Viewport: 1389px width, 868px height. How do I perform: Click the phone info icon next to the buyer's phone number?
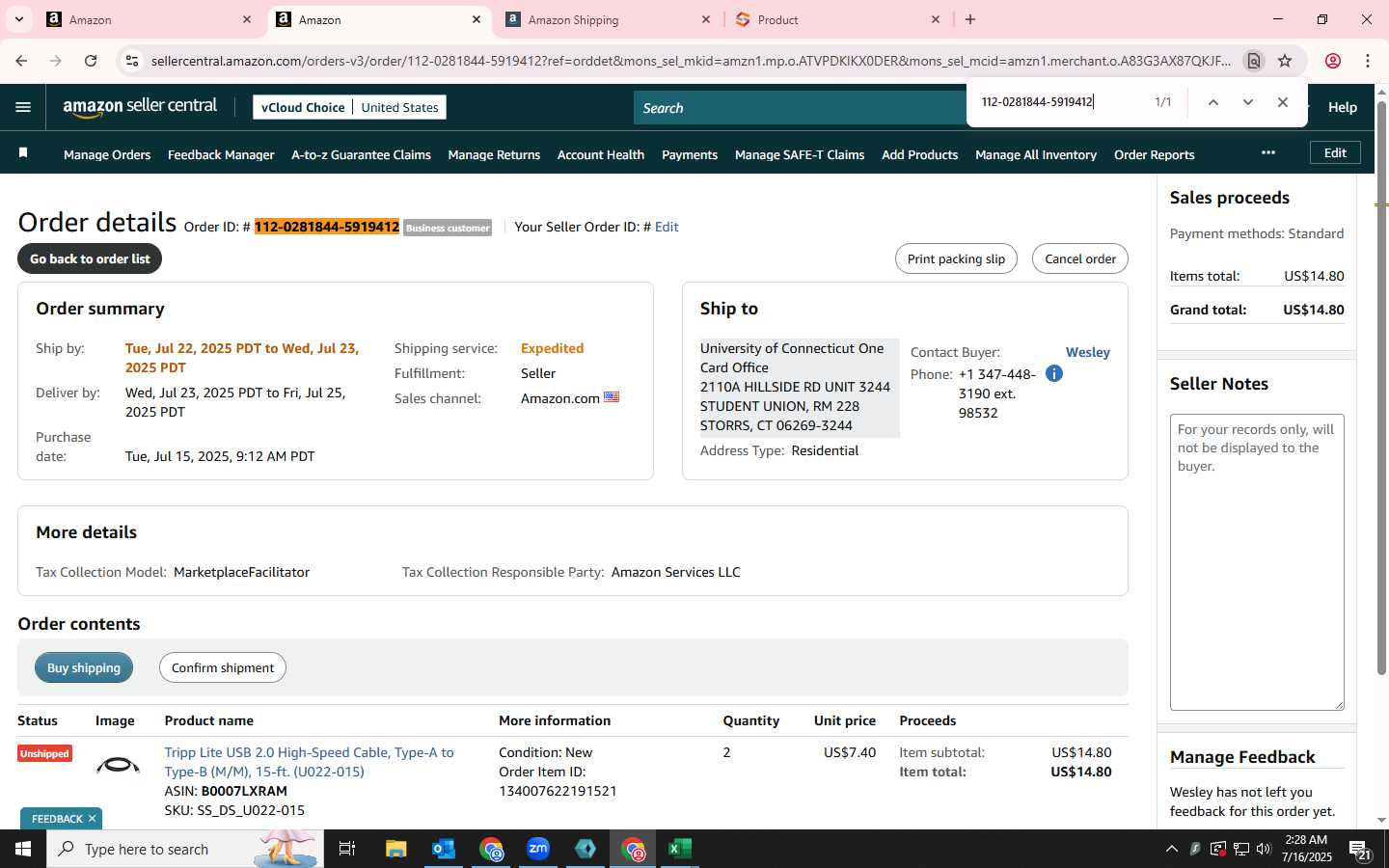coord(1054,373)
